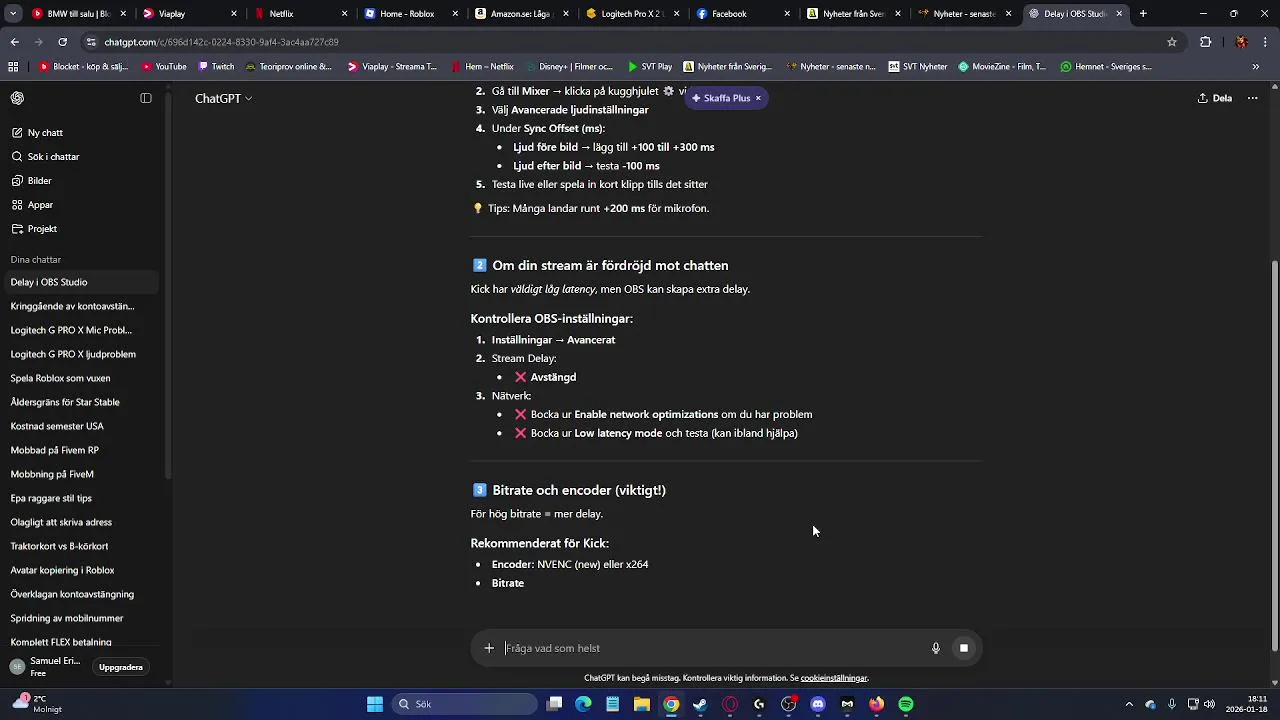Switch to the Viaplay tab

[x=190, y=14]
